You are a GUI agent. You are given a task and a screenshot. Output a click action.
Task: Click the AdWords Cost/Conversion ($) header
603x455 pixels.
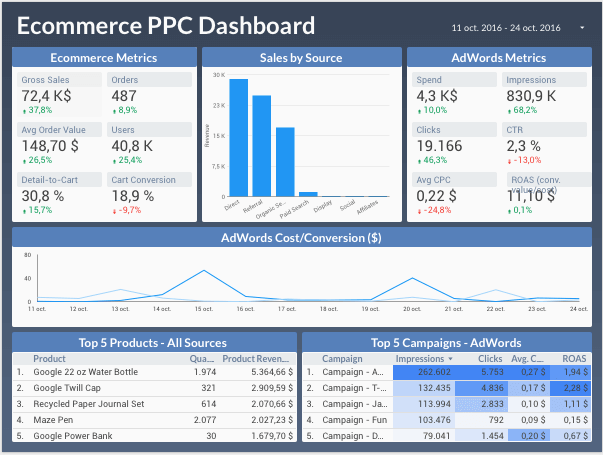coord(302,237)
